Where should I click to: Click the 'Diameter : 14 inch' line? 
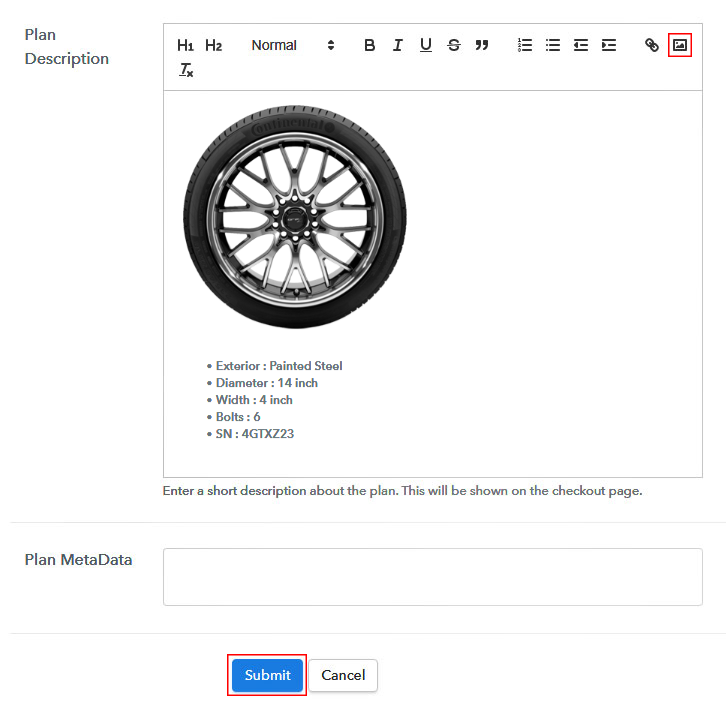point(267,383)
